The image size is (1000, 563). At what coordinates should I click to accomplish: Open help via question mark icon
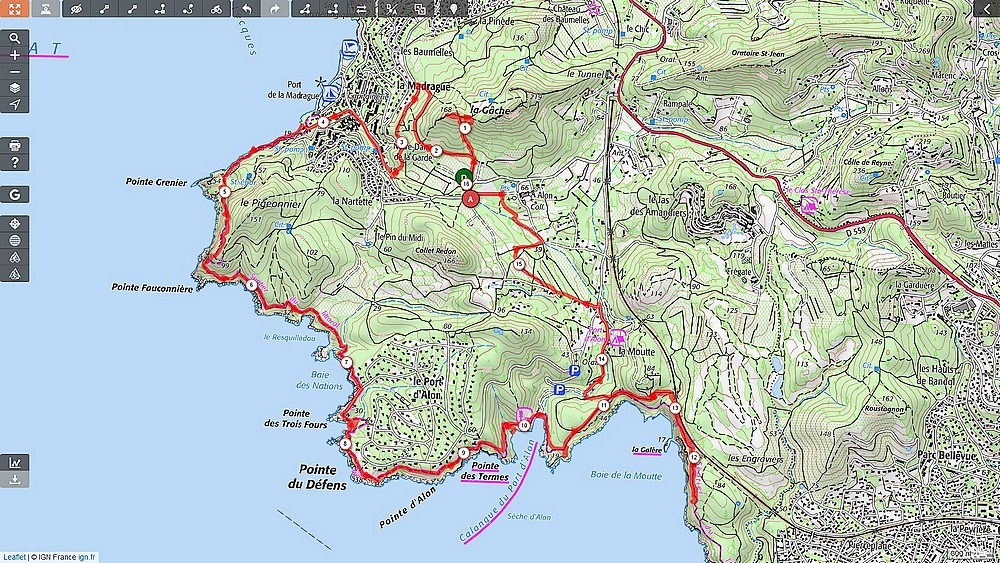[x=15, y=163]
